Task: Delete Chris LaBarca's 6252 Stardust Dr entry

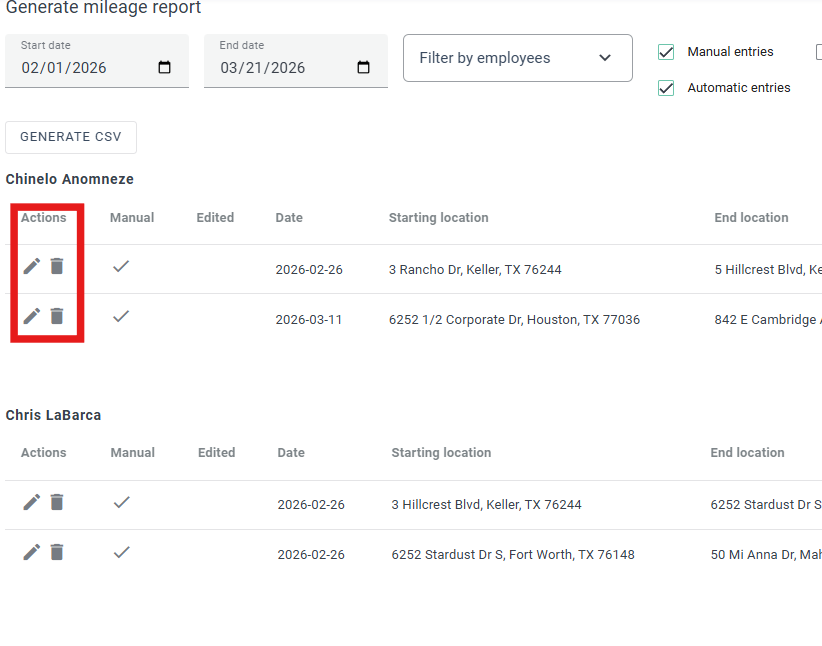Action: coord(57,552)
